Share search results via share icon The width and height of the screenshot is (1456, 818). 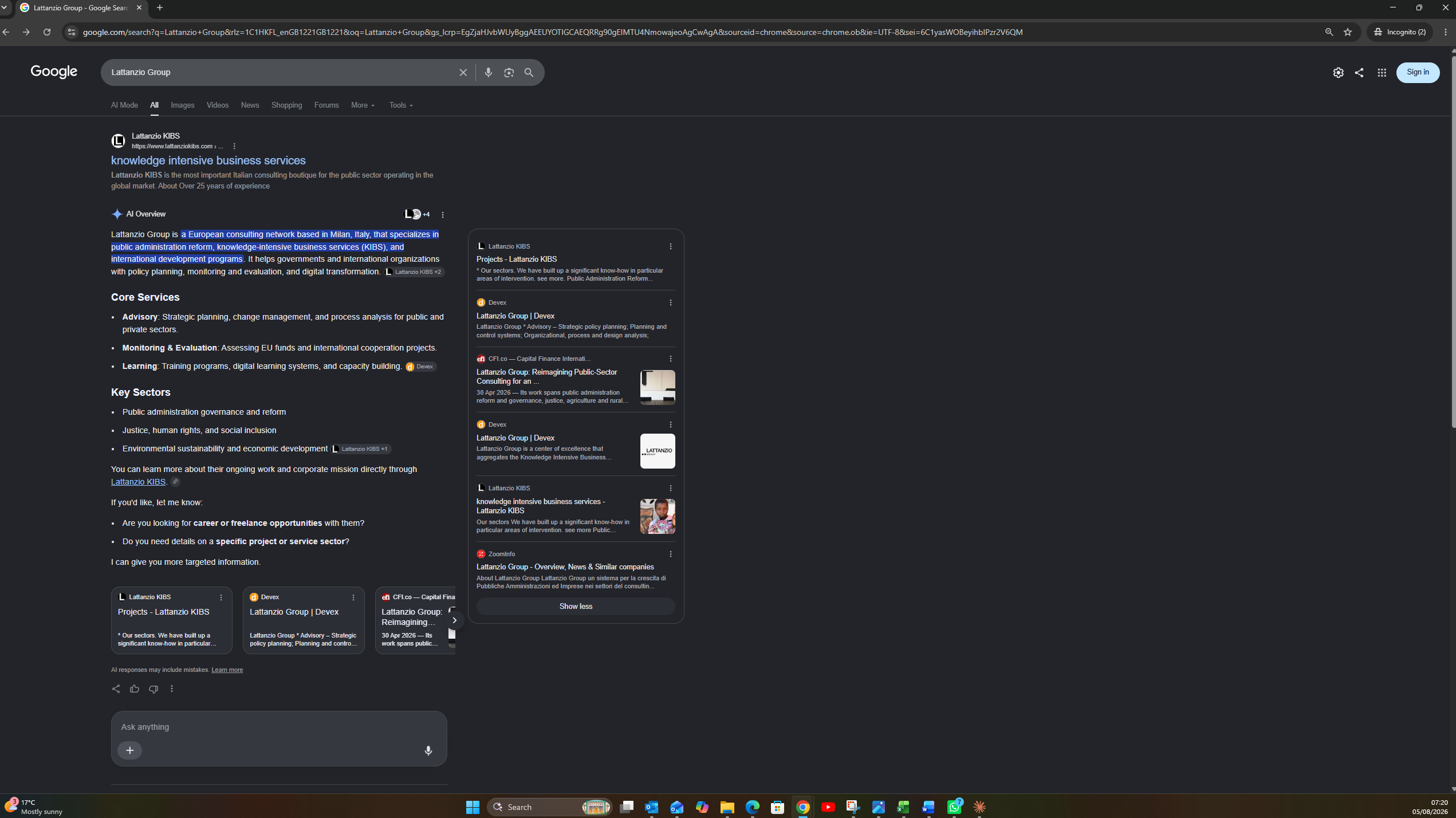click(1359, 73)
